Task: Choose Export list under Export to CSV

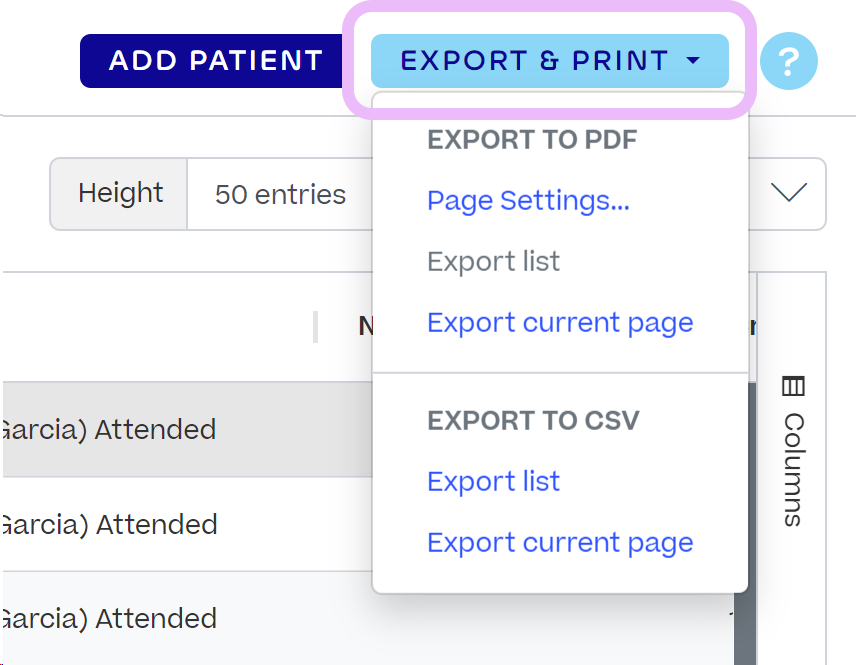Action: 493,482
